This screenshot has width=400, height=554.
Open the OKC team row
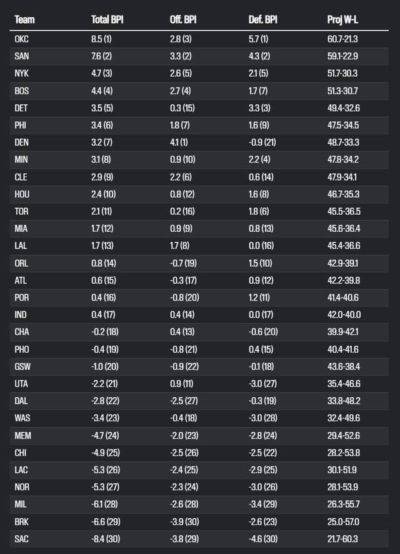click(x=199, y=39)
